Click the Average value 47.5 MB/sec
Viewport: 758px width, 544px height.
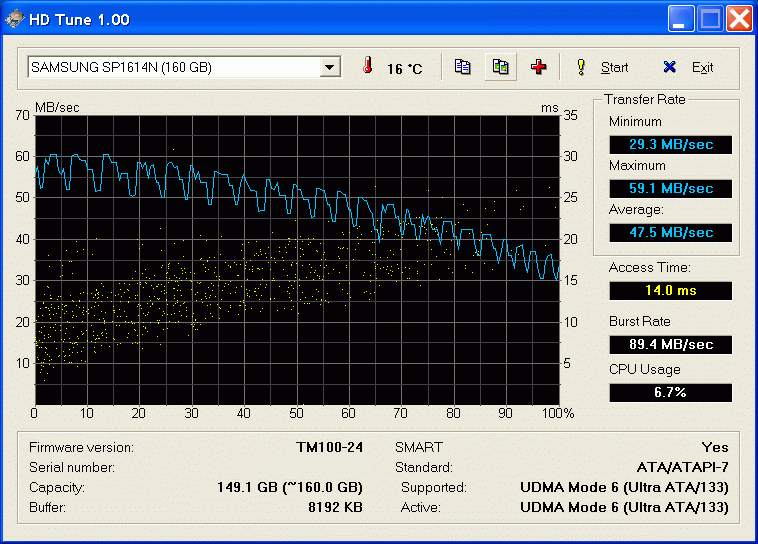tap(671, 233)
